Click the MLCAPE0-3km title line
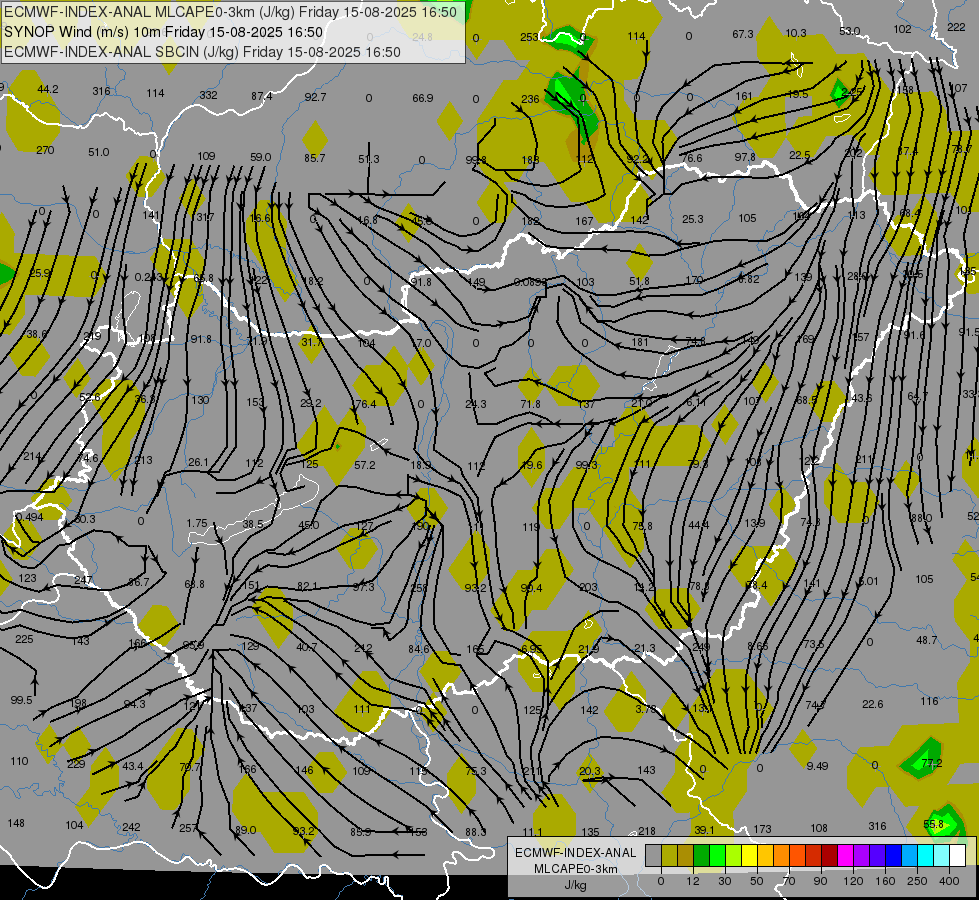This screenshot has width=979, height=900. coord(230,12)
